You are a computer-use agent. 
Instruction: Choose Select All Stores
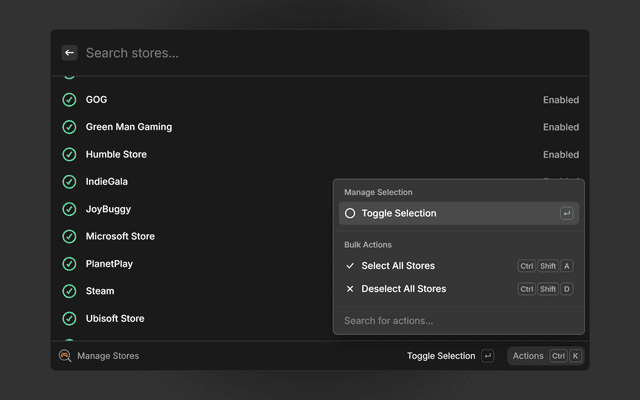pos(459,266)
